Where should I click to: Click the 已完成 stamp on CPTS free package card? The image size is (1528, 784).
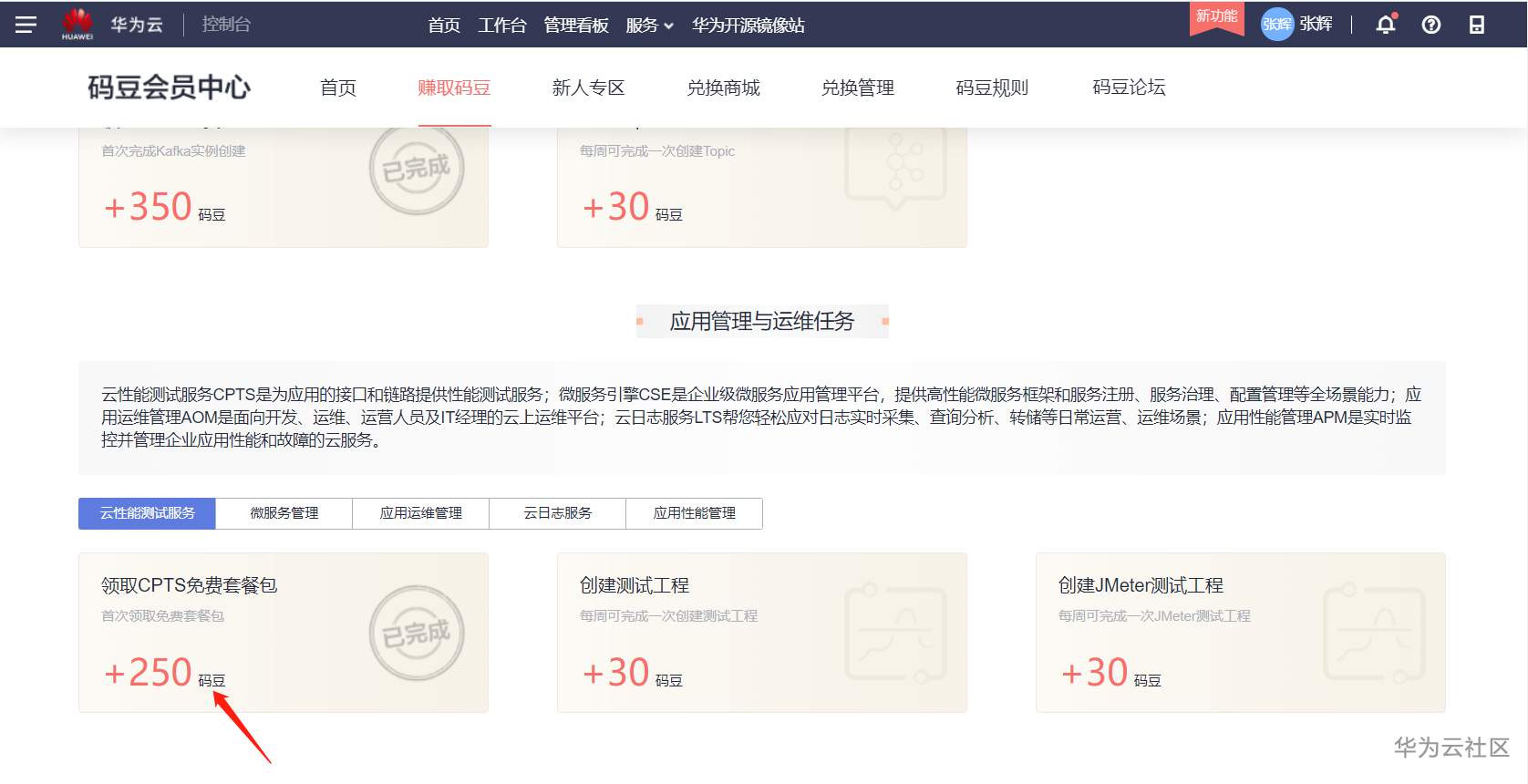417,633
